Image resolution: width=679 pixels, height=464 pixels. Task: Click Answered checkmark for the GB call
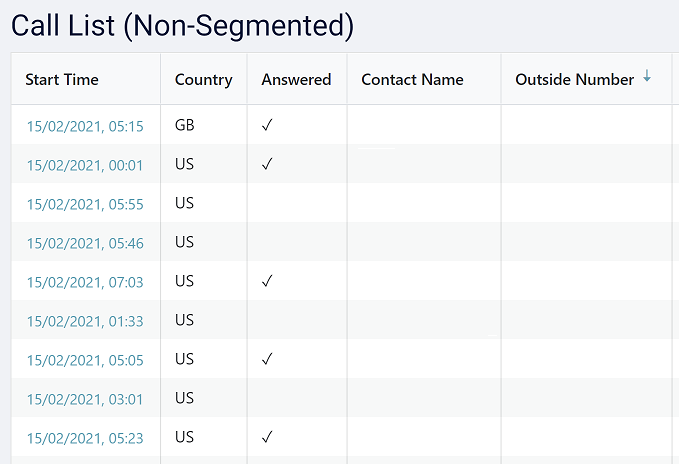(267, 126)
